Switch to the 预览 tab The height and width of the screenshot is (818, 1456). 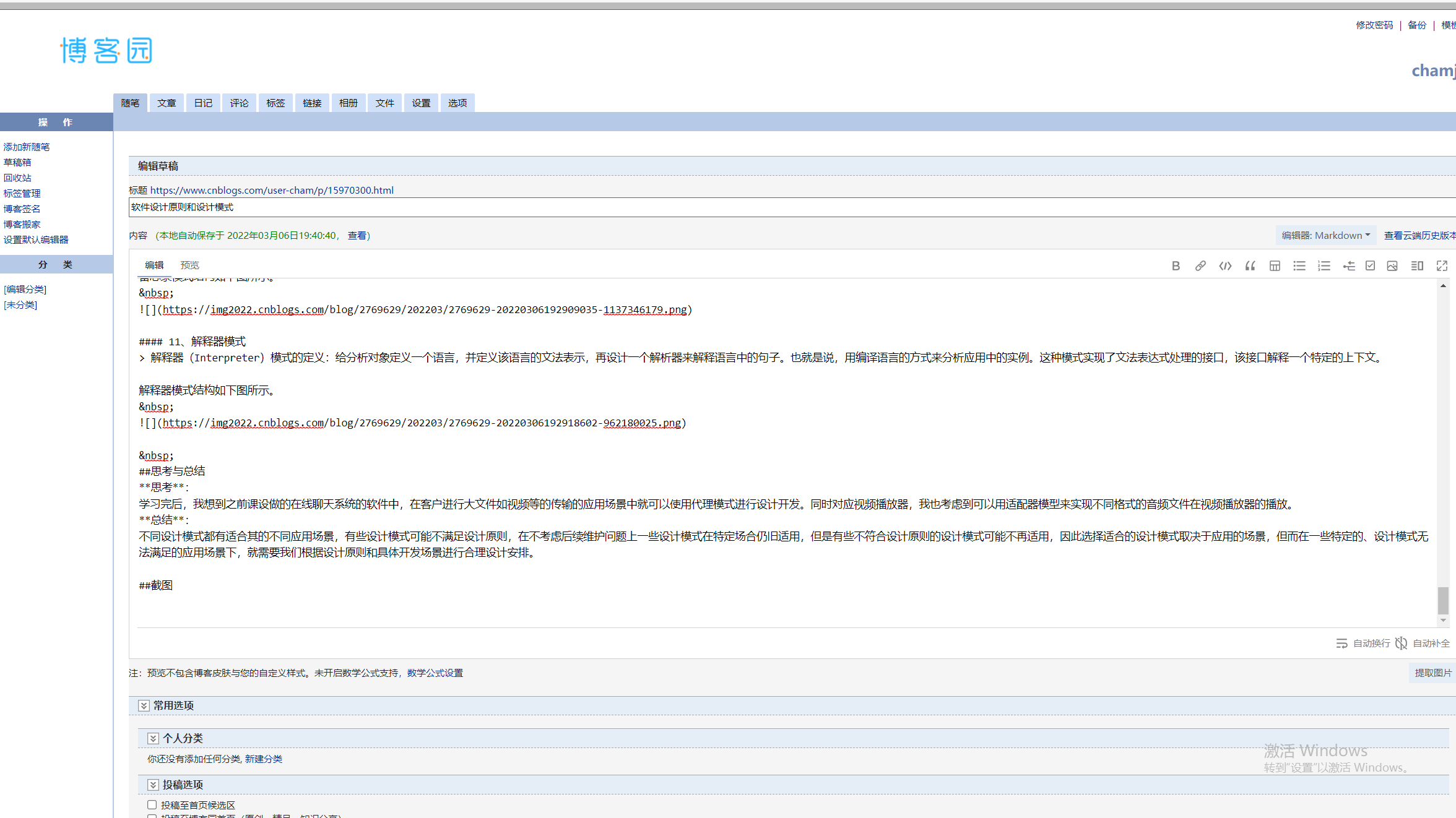189,265
